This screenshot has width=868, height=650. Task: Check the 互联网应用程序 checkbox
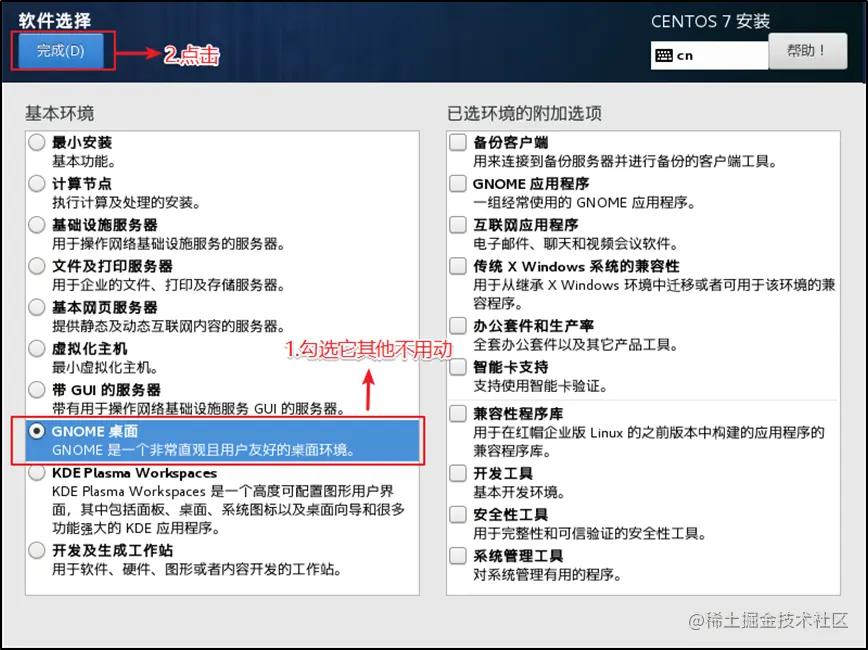click(x=458, y=225)
